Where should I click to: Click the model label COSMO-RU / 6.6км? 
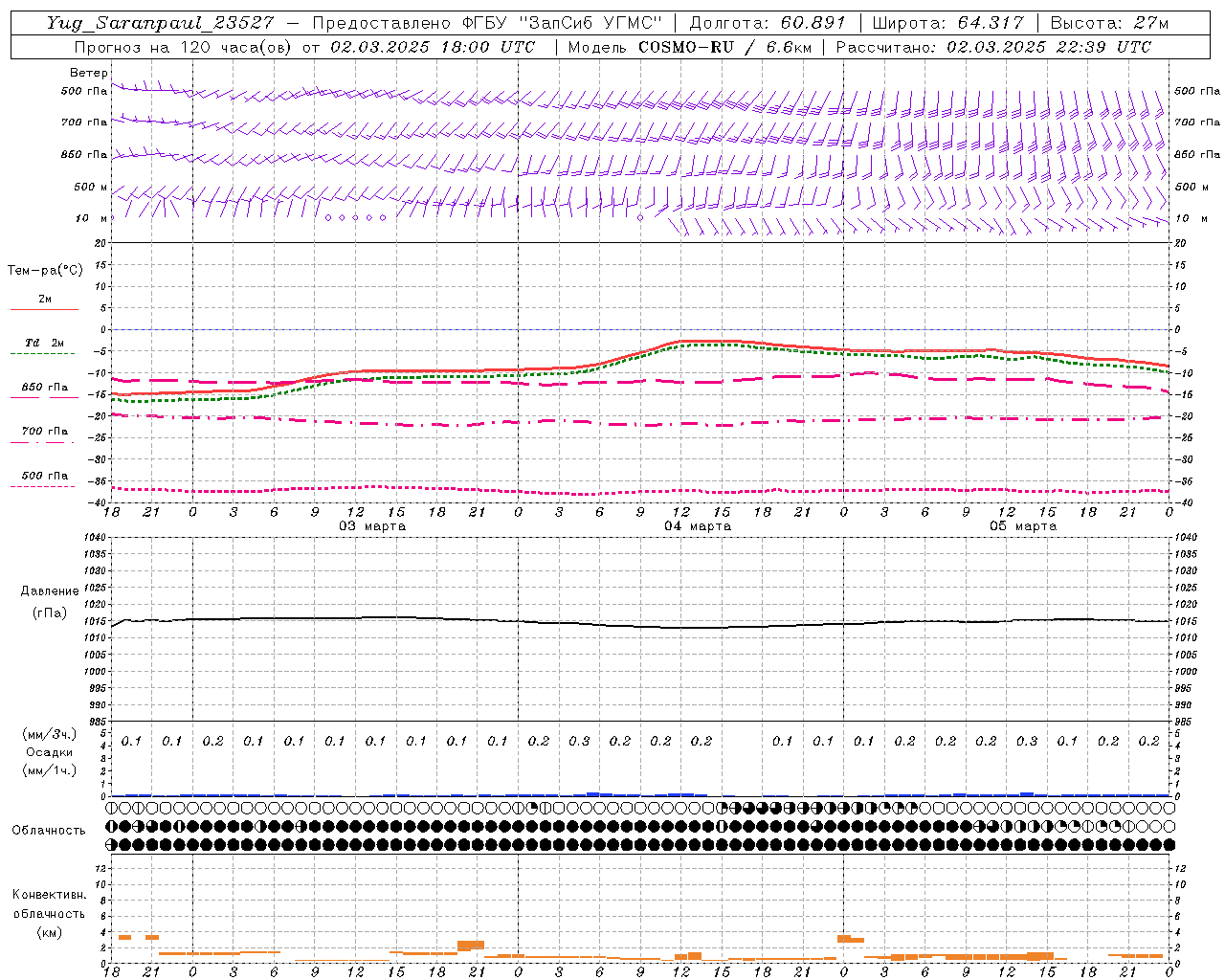click(x=724, y=47)
